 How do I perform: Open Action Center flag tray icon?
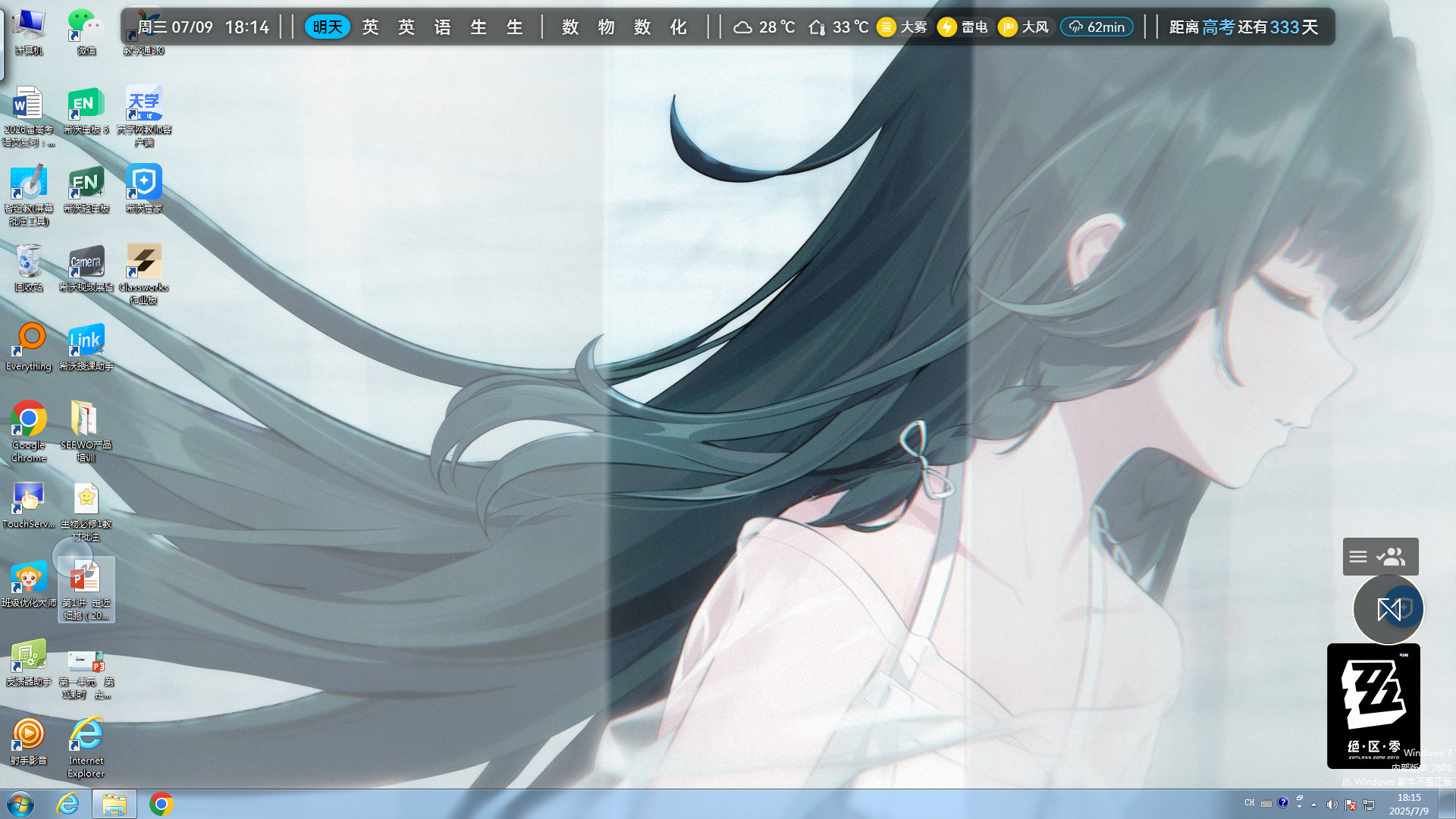coord(1351,805)
